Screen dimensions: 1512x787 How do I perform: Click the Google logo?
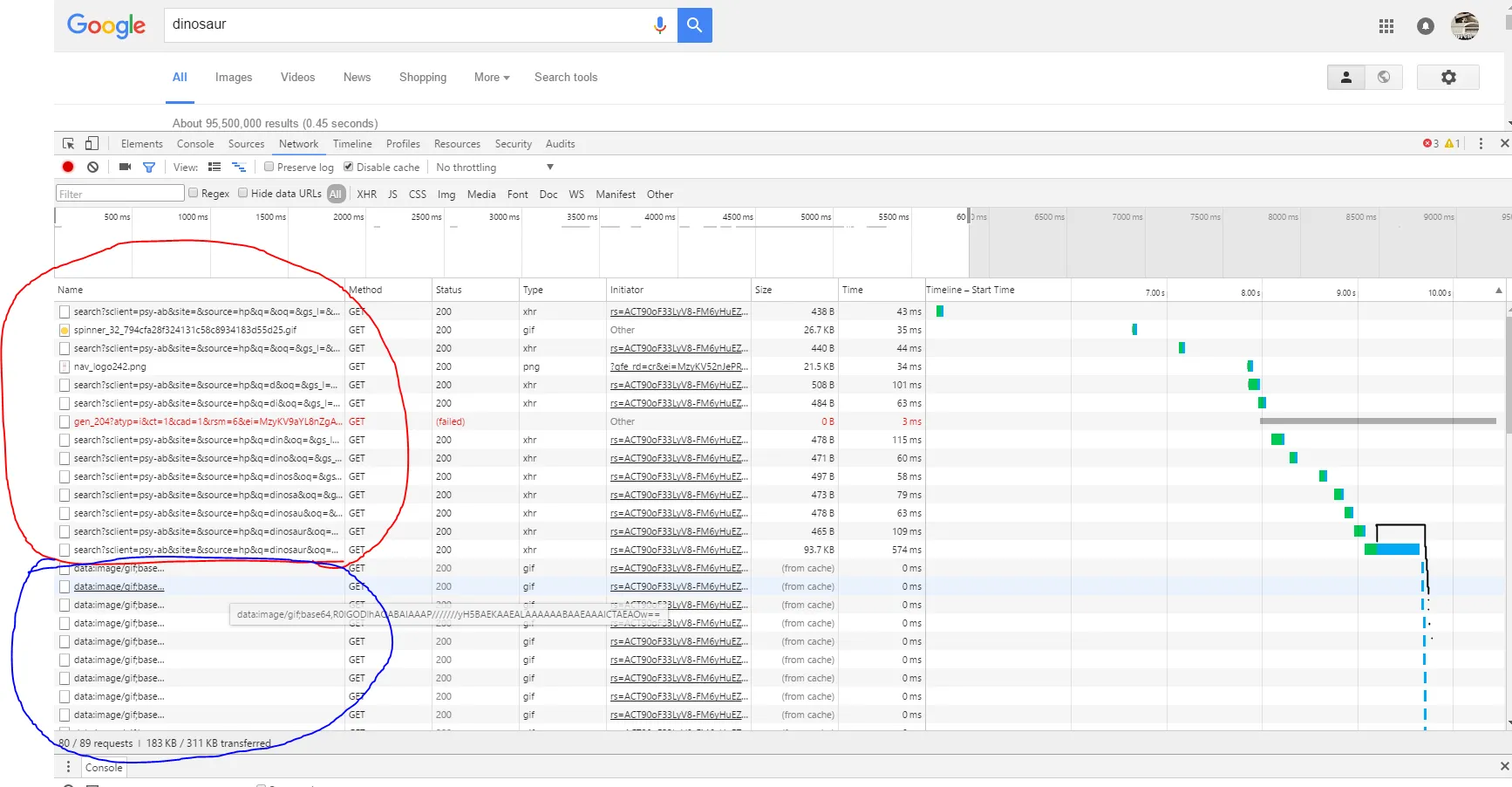click(x=106, y=25)
